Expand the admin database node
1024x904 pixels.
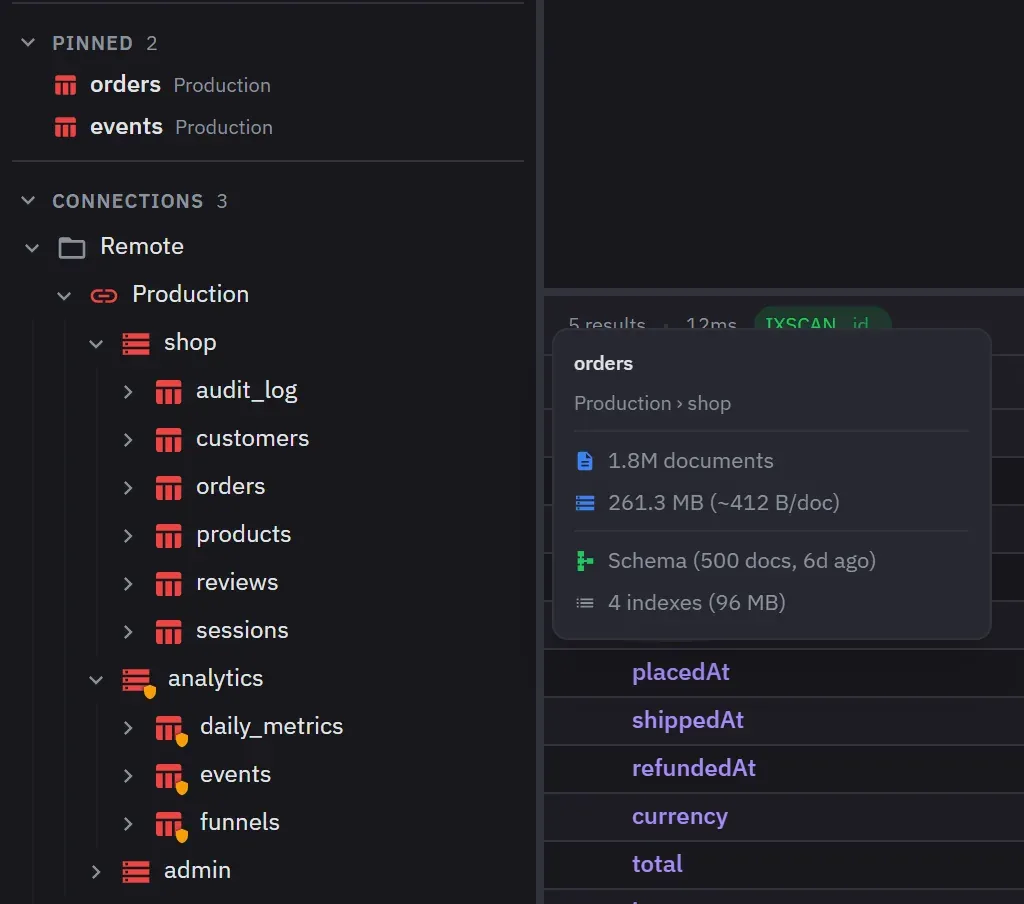pyautogui.click(x=96, y=871)
